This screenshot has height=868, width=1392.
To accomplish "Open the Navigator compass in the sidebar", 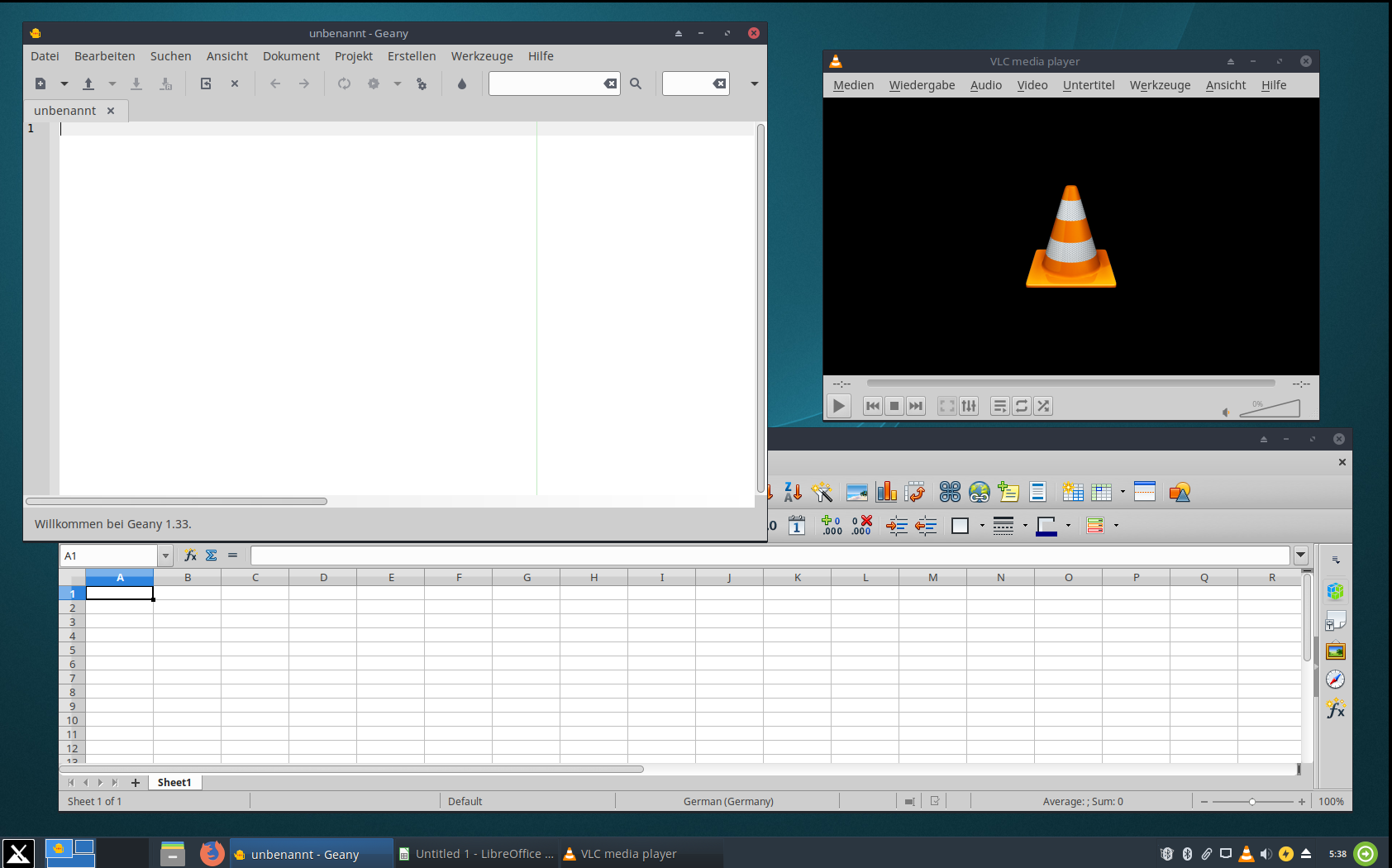I will (1335, 680).
